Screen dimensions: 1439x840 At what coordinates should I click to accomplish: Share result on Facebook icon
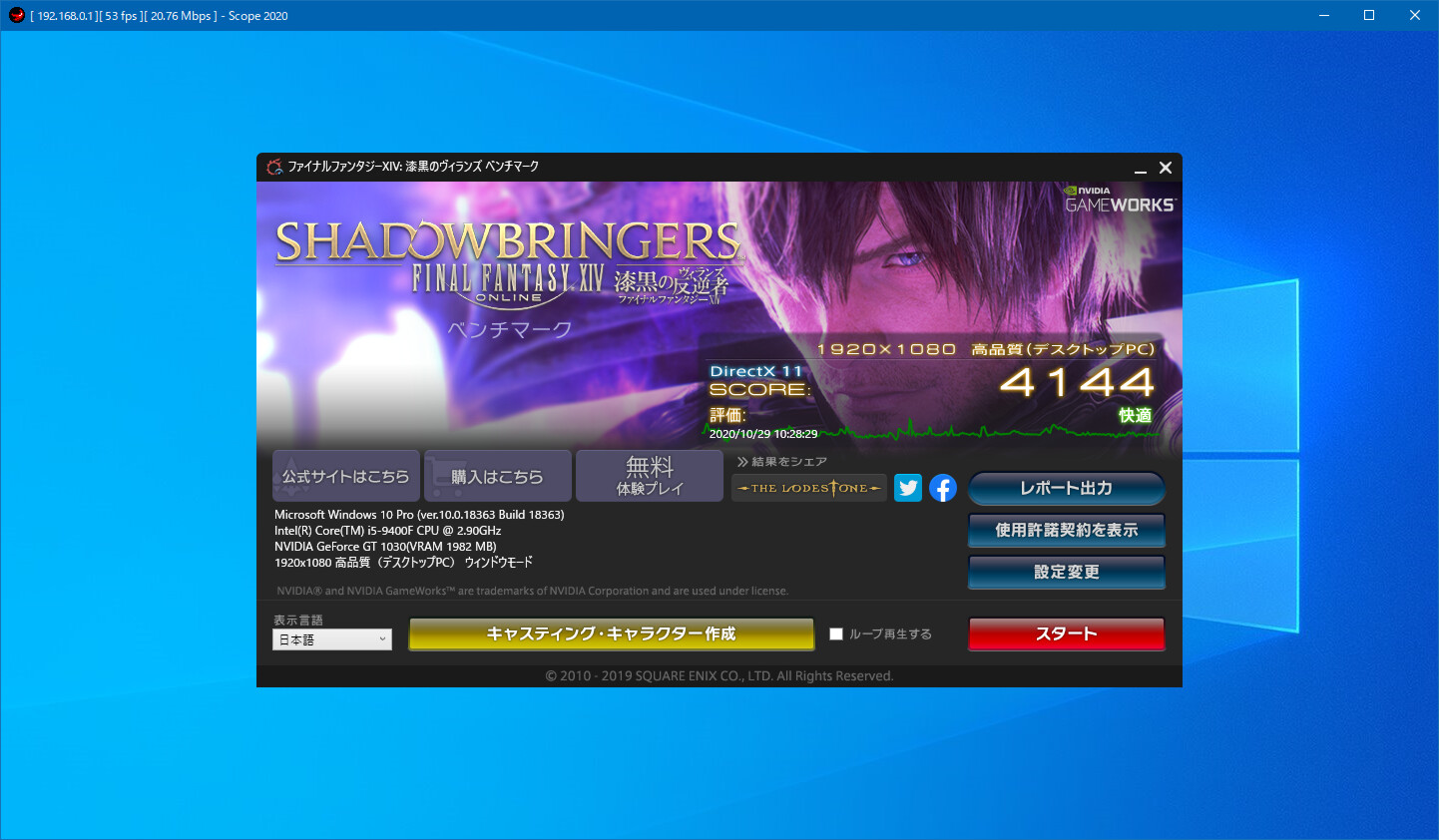pos(943,488)
